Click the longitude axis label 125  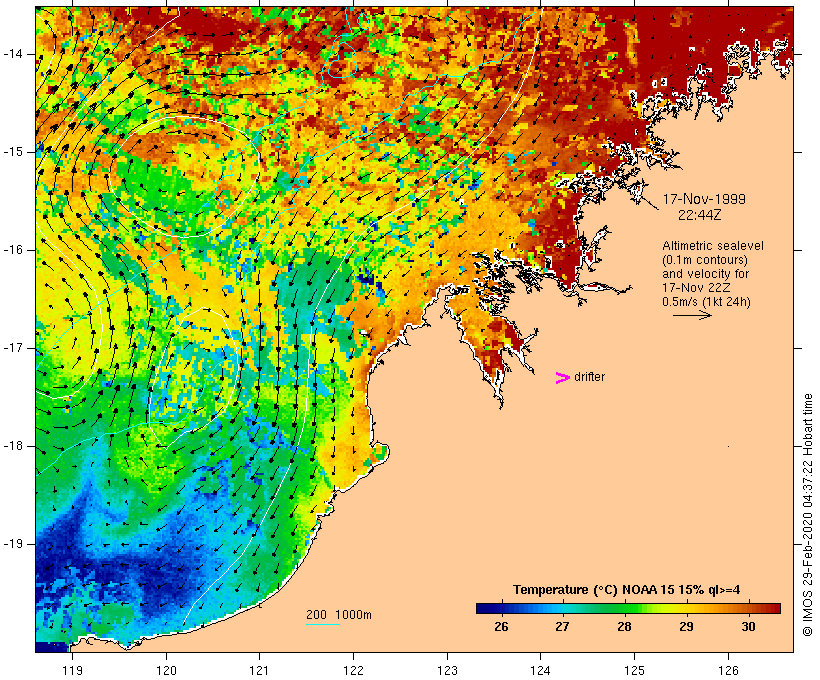[634, 670]
